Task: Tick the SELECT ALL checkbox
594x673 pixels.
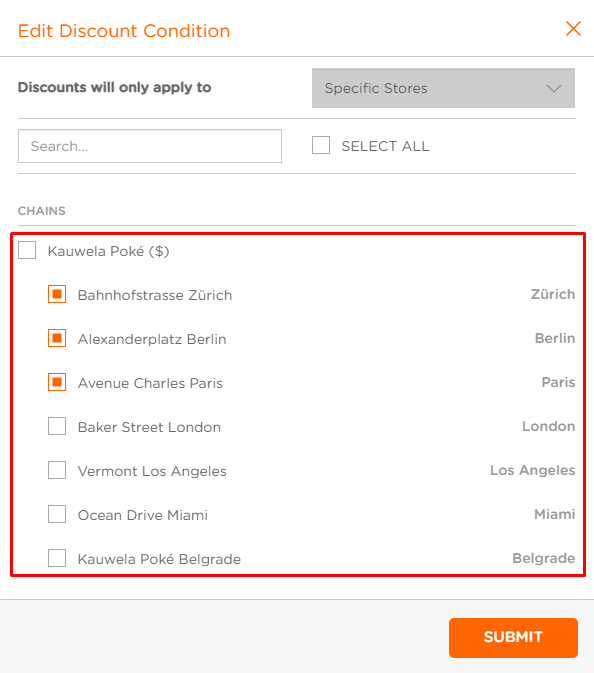Action: pyautogui.click(x=321, y=145)
